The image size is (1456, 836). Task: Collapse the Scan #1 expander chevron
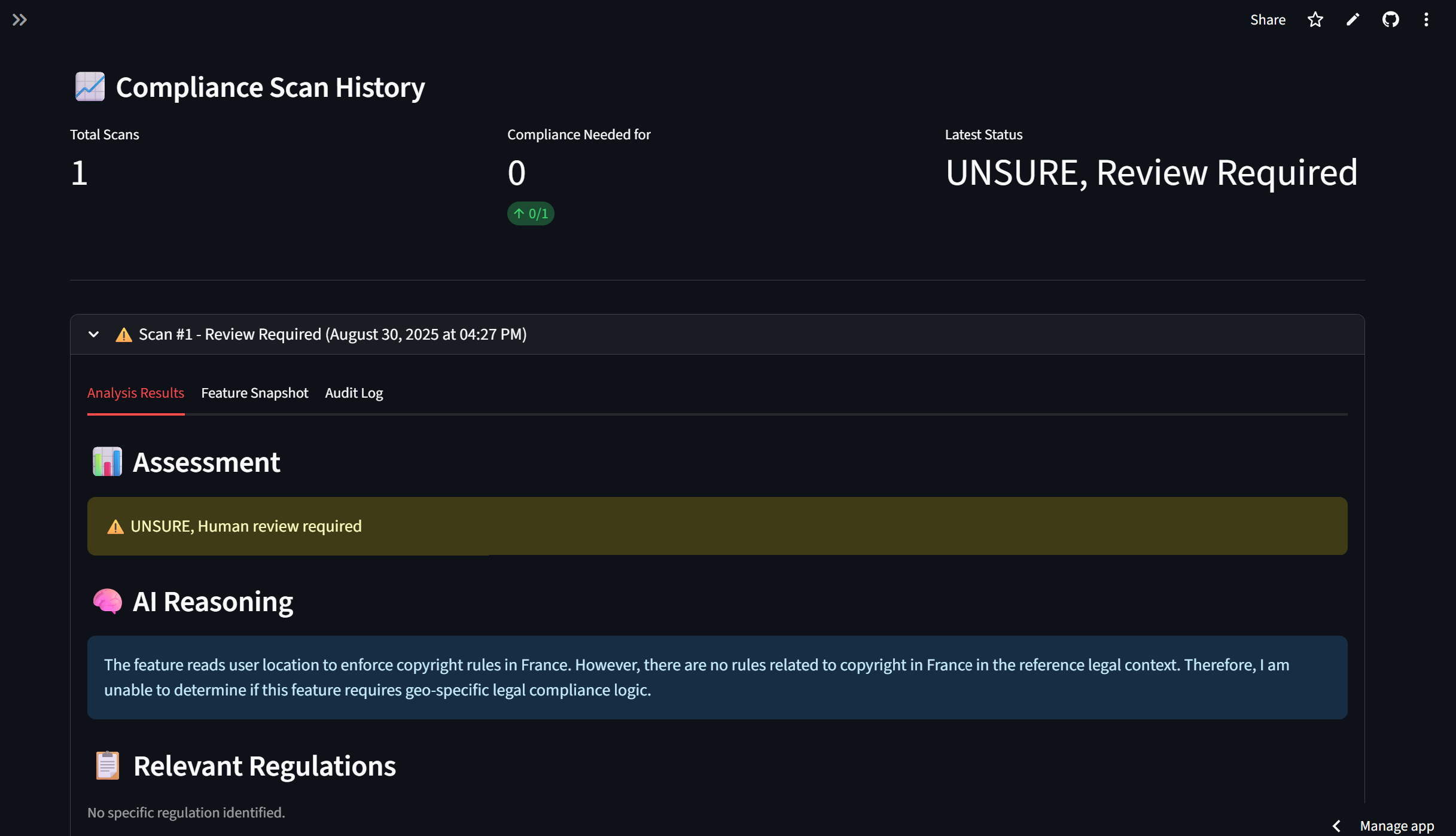[93, 334]
